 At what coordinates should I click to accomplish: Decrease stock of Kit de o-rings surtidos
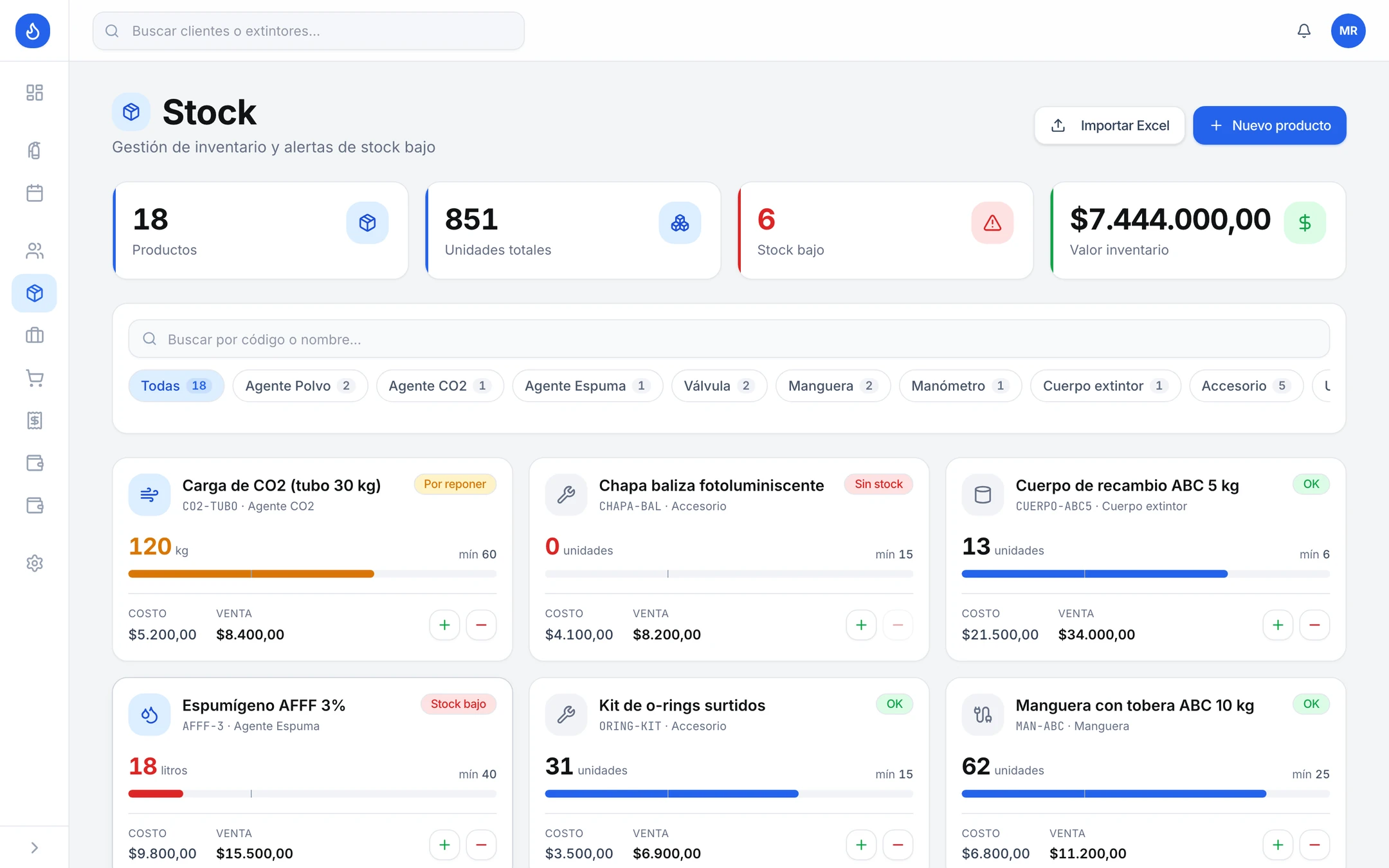(x=898, y=845)
